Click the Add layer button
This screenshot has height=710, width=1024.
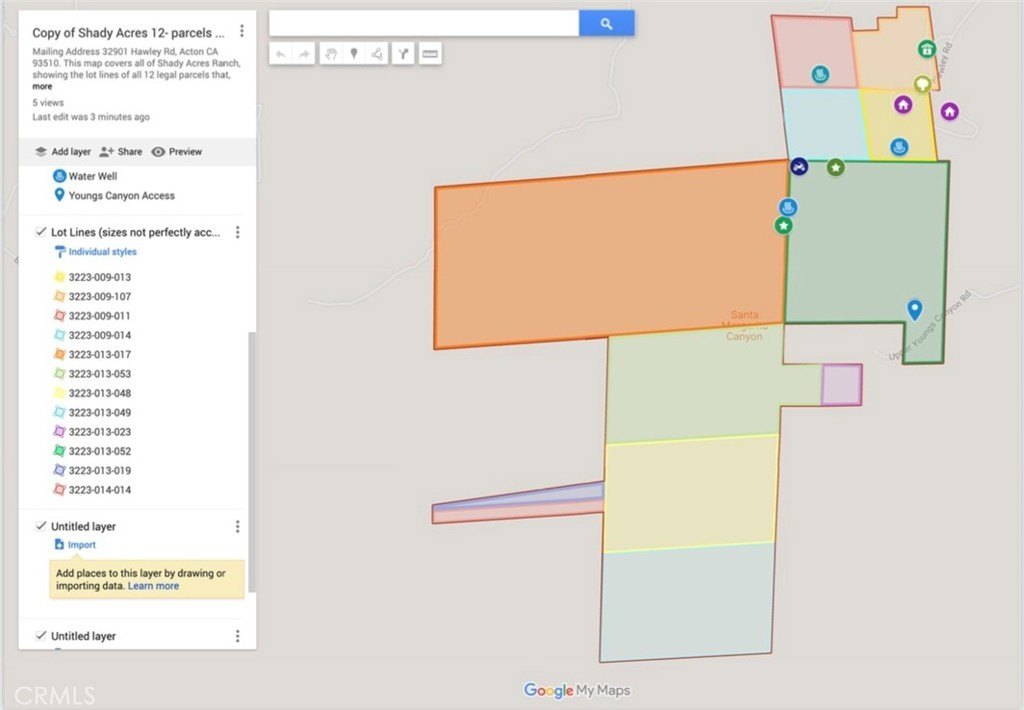click(x=62, y=152)
